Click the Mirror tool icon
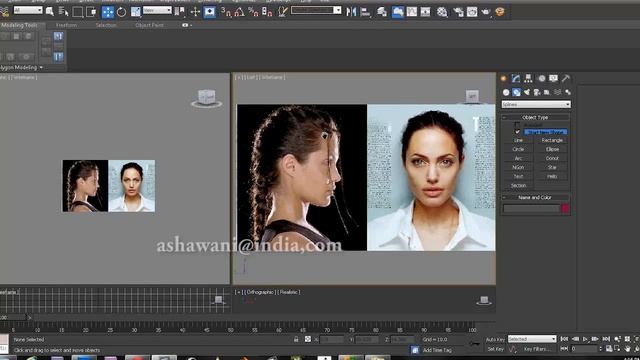640x360 pixels. click(x=351, y=12)
